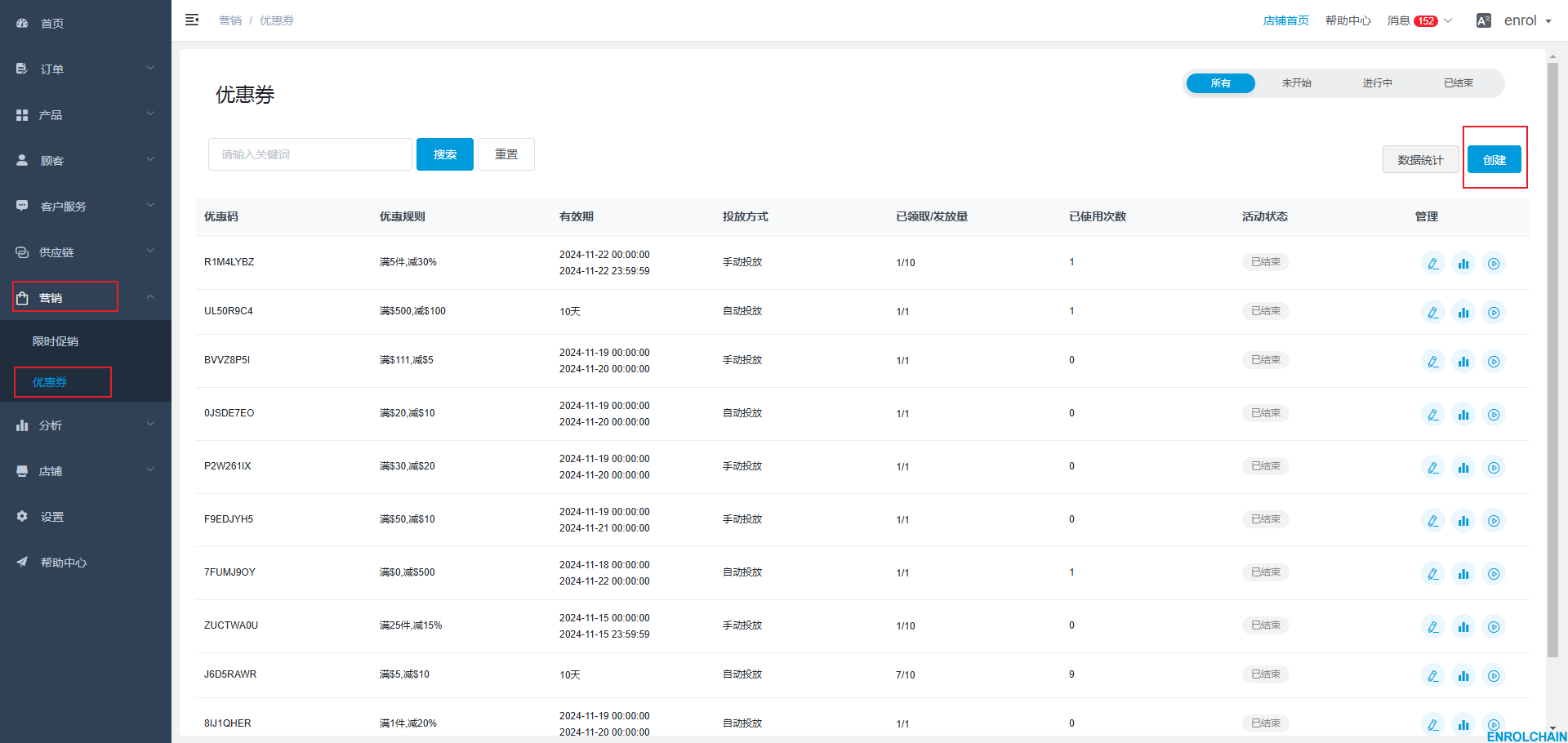
Task: Click the play icon for BVVZ8P5I
Action: (1494, 361)
